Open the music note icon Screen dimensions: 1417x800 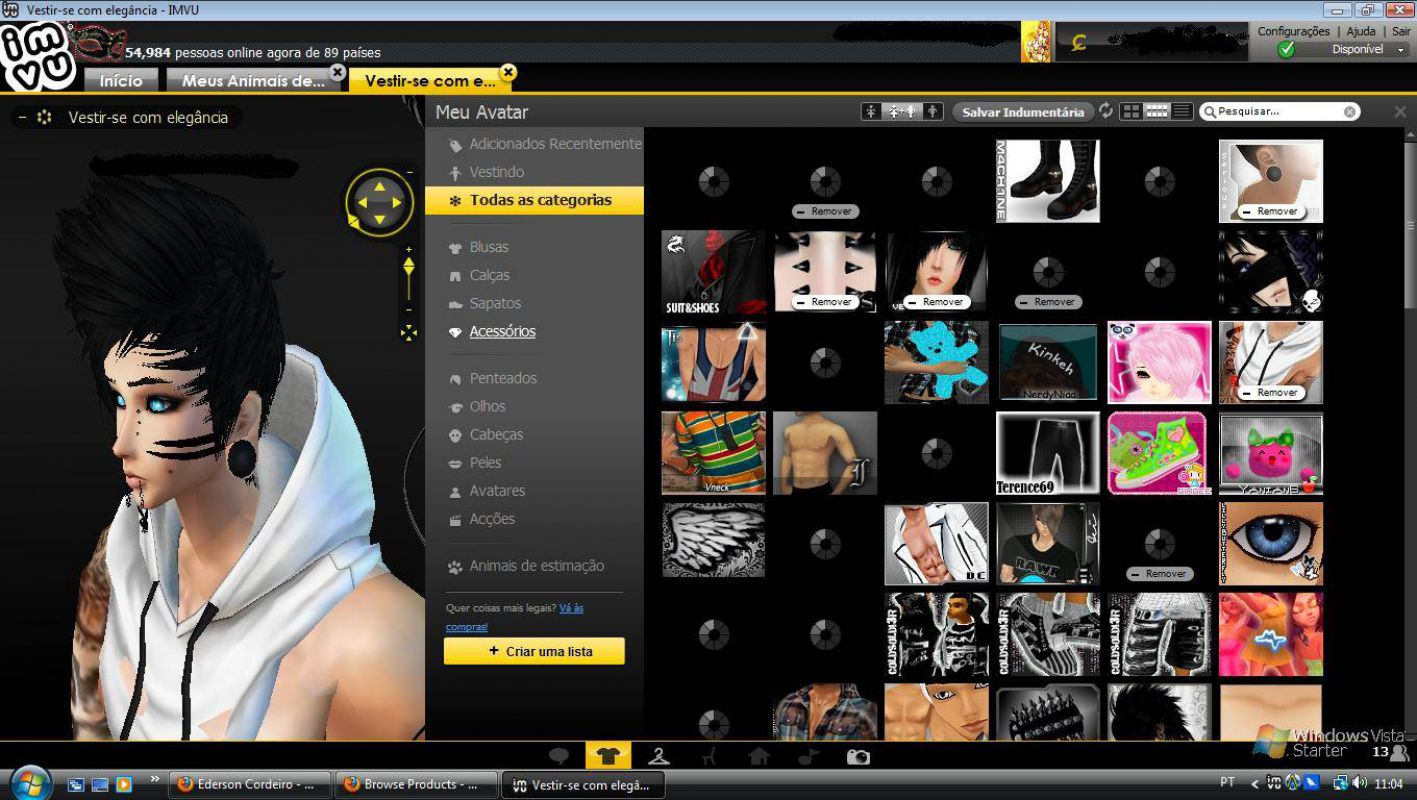coord(809,756)
